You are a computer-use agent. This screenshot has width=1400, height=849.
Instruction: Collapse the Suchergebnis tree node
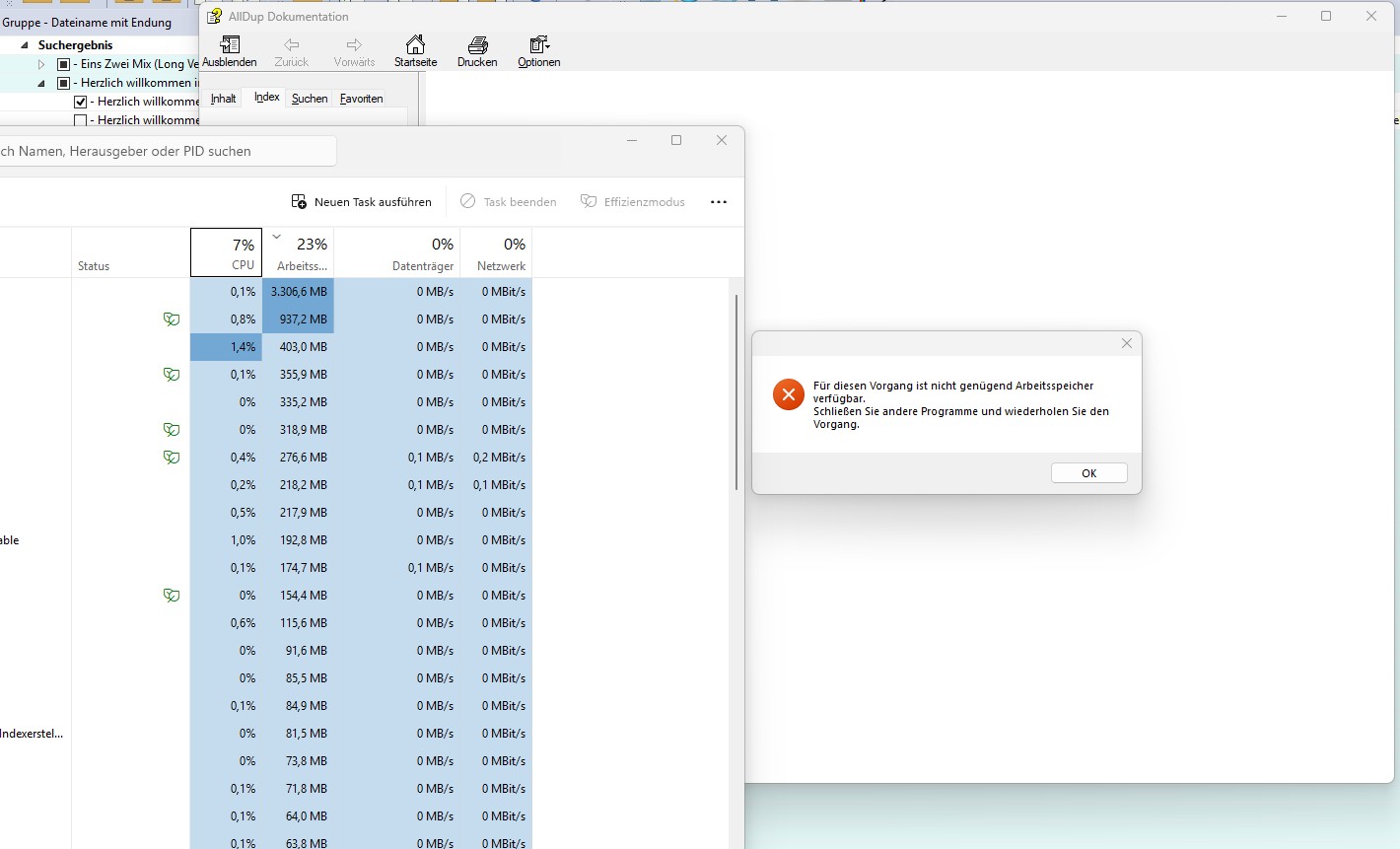(x=25, y=45)
